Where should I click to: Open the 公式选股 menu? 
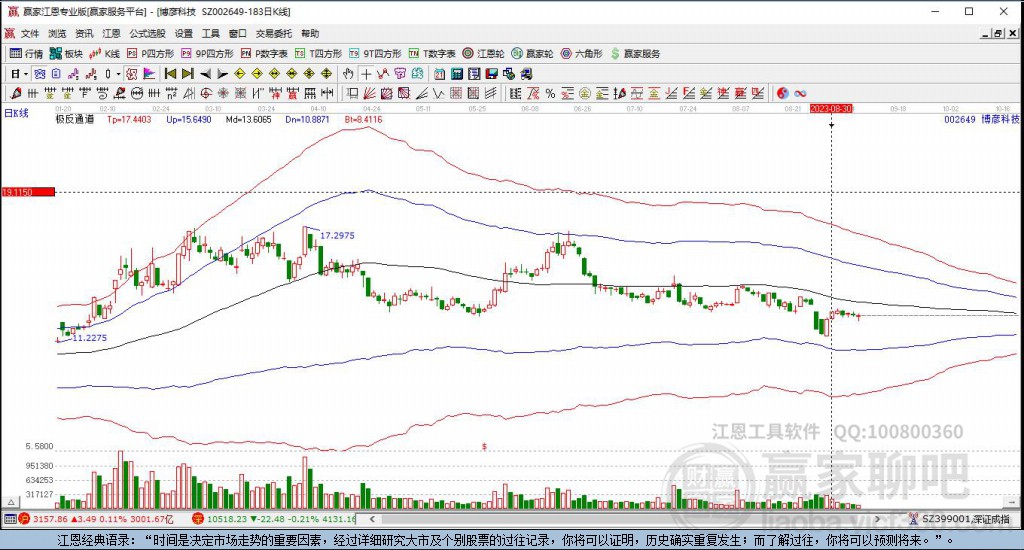click(148, 33)
